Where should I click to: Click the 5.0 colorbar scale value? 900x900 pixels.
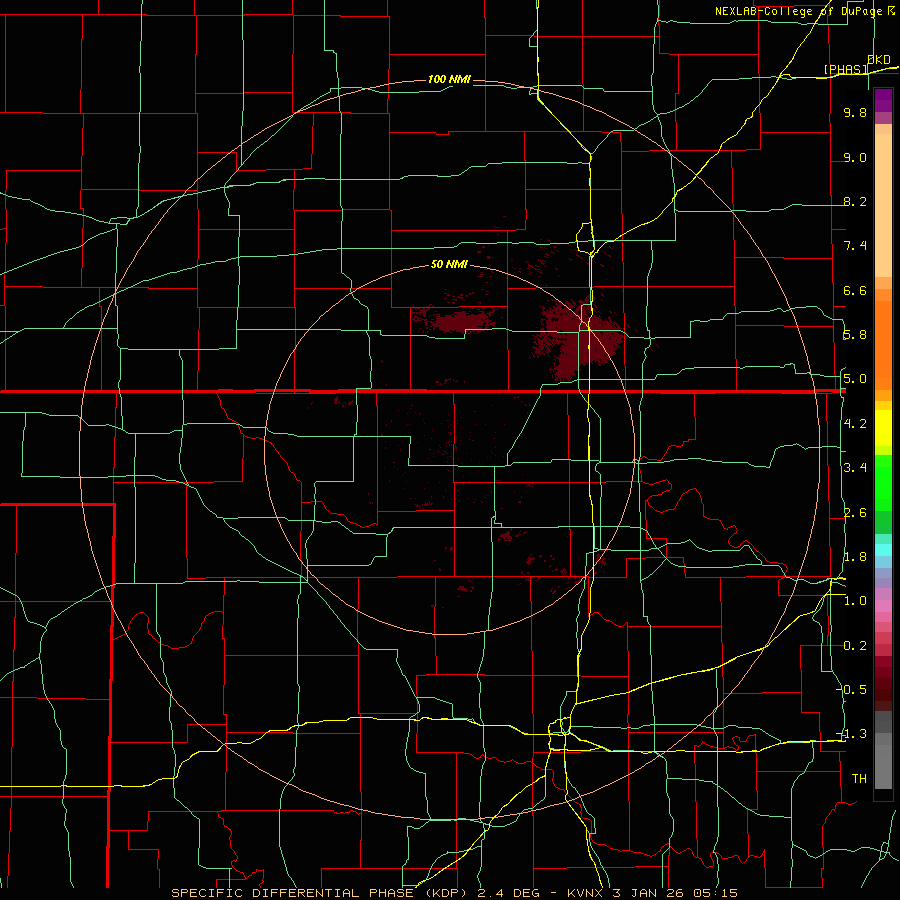pyautogui.click(x=855, y=379)
